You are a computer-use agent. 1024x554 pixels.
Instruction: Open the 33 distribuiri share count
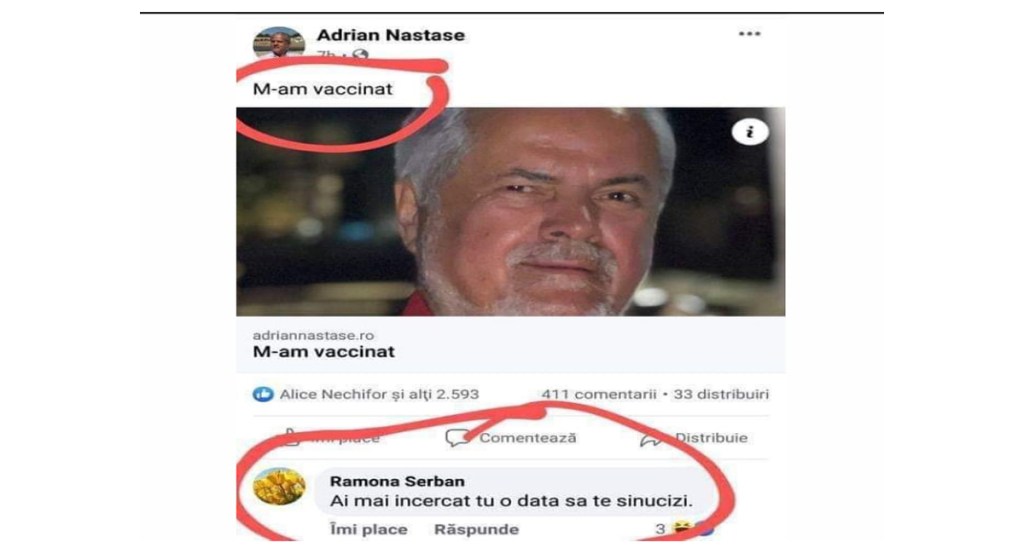pyautogui.click(x=721, y=395)
